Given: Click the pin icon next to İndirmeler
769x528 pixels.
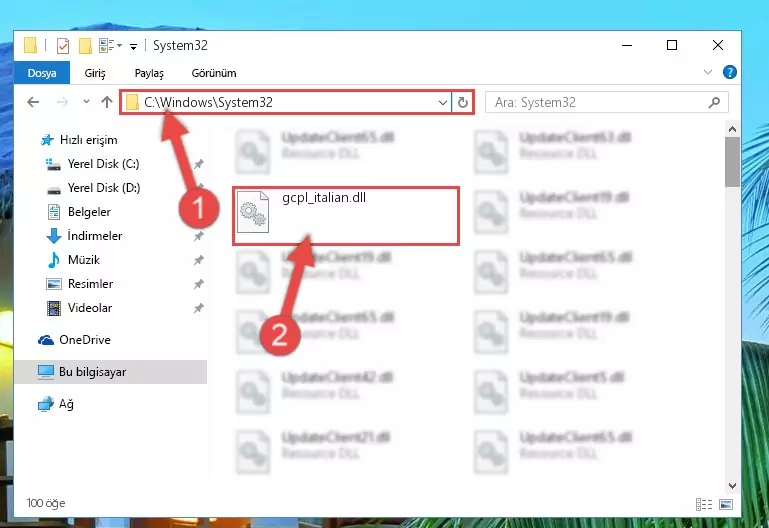Looking at the screenshot, I should (x=198, y=236).
